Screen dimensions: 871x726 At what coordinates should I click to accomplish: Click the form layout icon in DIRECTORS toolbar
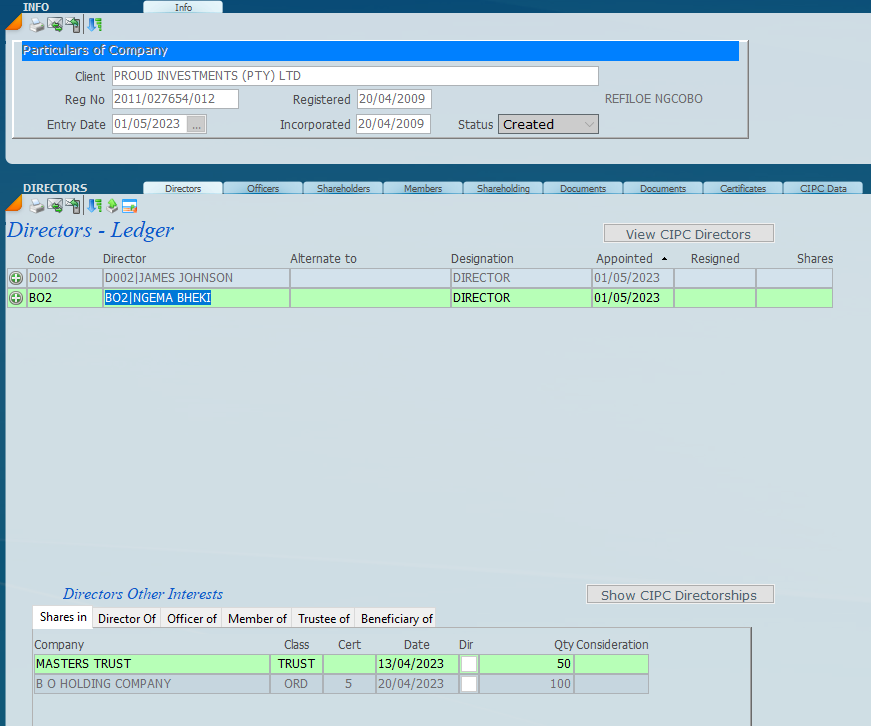pos(129,206)
